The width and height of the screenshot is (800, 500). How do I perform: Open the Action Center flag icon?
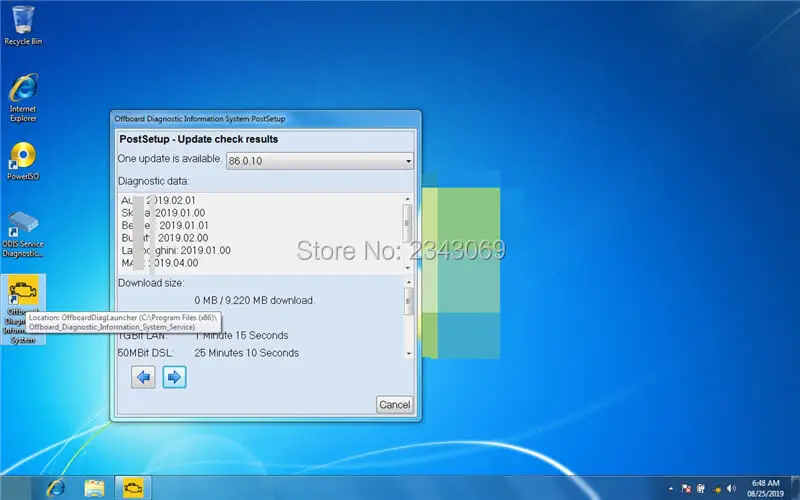tap(686, 489)
